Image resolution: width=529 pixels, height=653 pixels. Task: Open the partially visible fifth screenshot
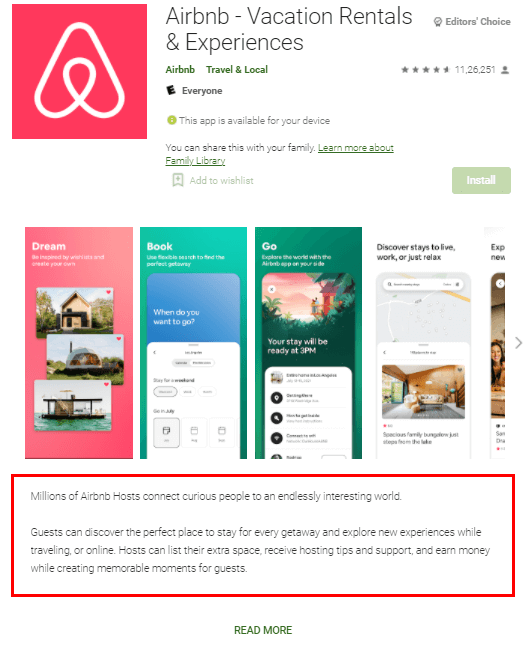point(495,343)
